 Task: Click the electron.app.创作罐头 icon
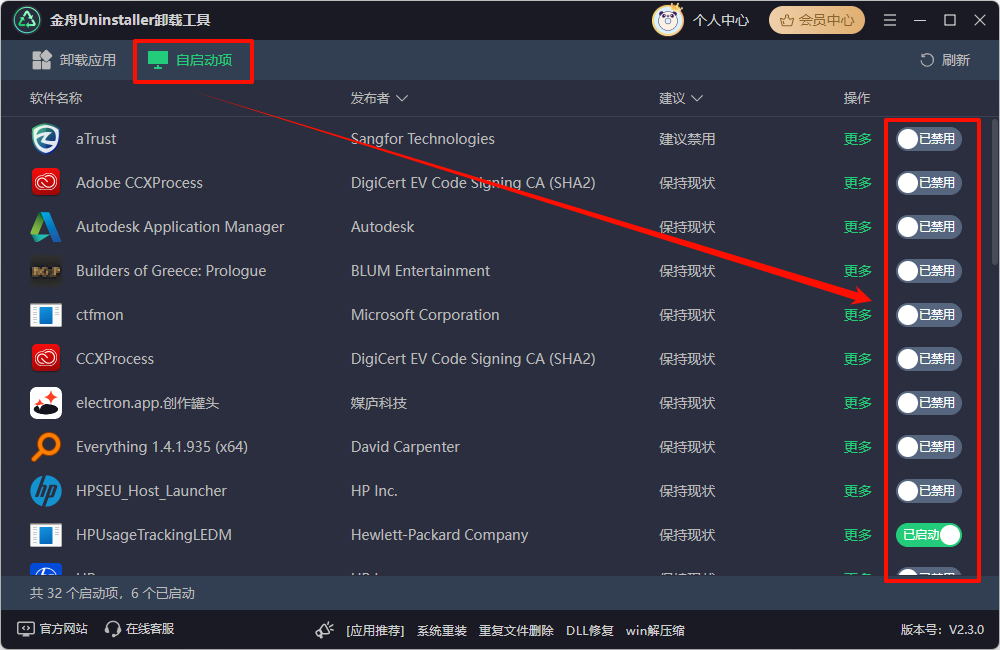point(46,403)
